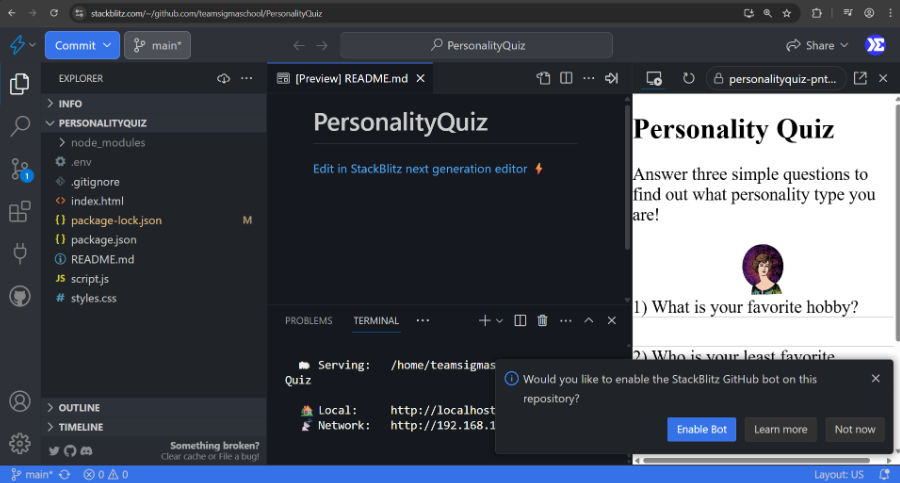Open the Extensions view
The height and width of the screenshot is (483, 900).
20,211
